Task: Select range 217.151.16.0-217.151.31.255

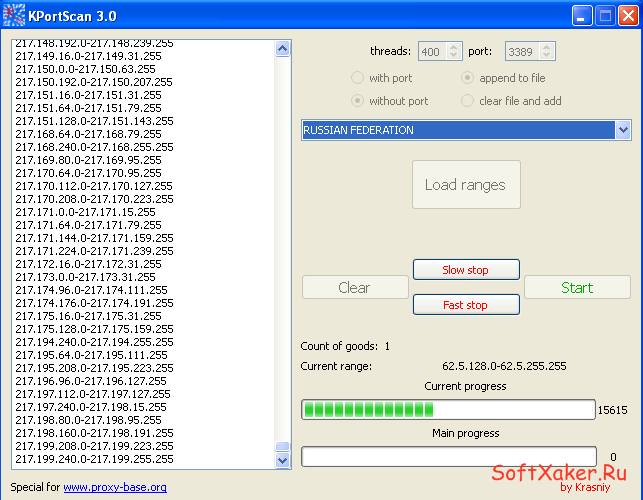Action: pyautogui.click(x=89, y=95)
